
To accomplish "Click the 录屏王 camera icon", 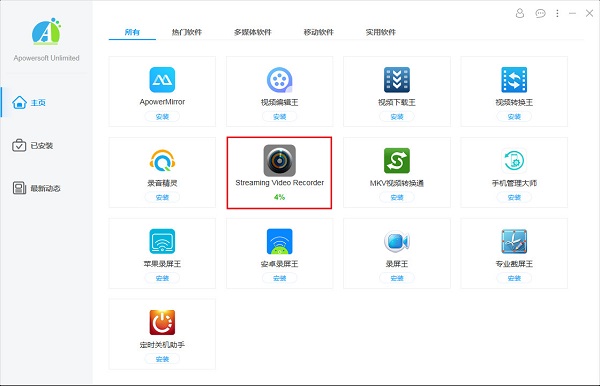I will (x=397, y=241).
